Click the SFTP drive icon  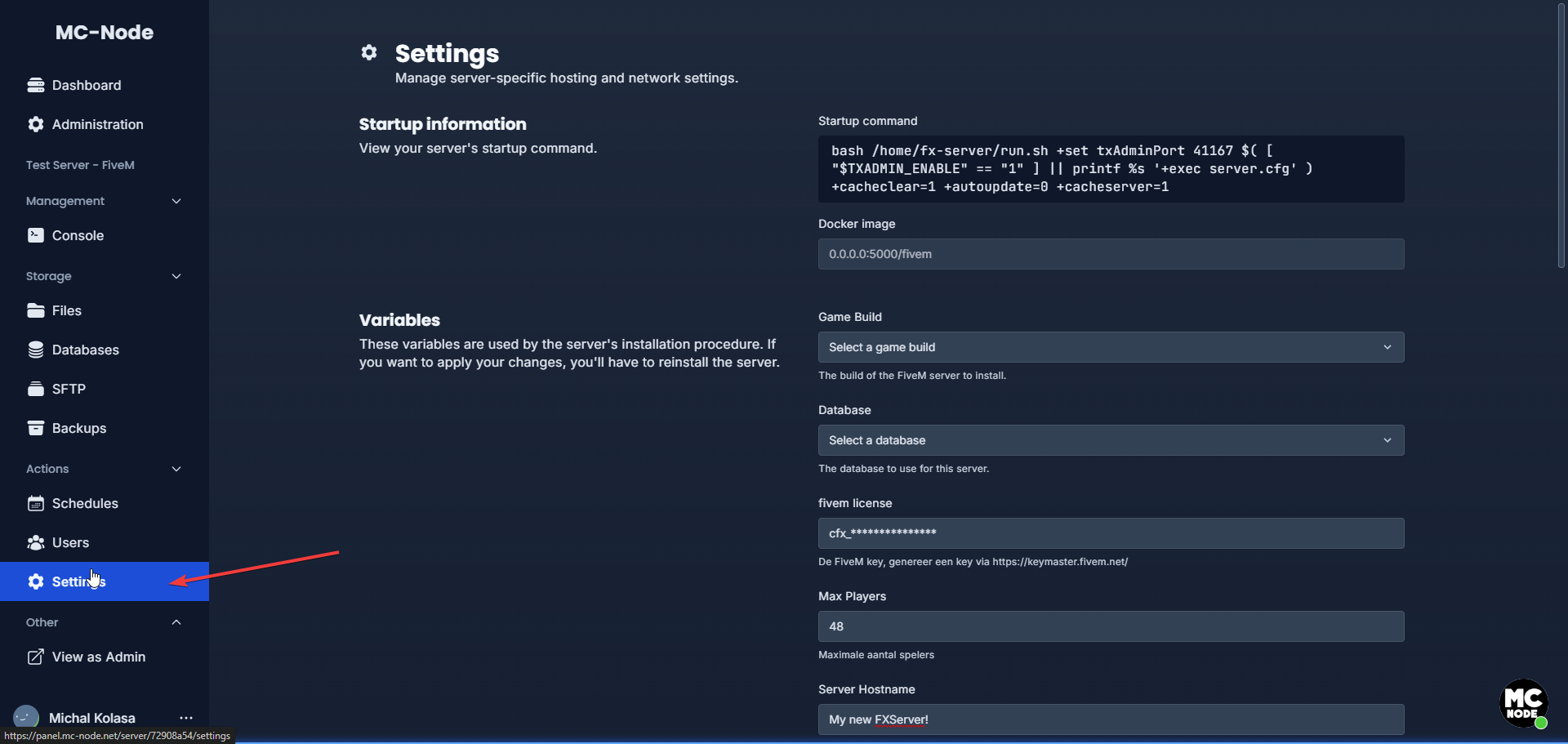click(35, 389)
